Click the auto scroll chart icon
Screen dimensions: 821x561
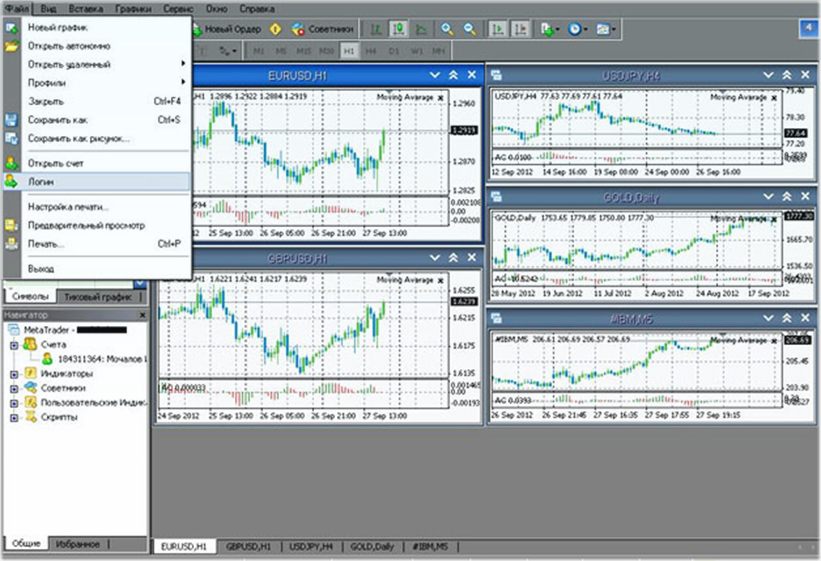pyautogui.click(x=499, y=29)
